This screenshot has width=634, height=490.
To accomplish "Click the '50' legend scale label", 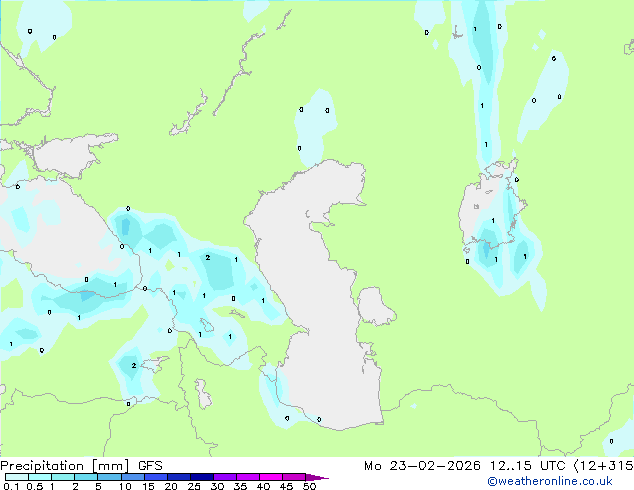I will [x=309, y=486].
